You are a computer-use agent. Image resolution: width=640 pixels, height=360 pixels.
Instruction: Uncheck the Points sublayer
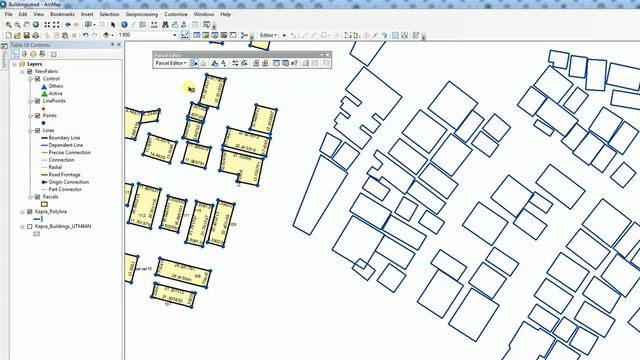(x=38, y=116)
